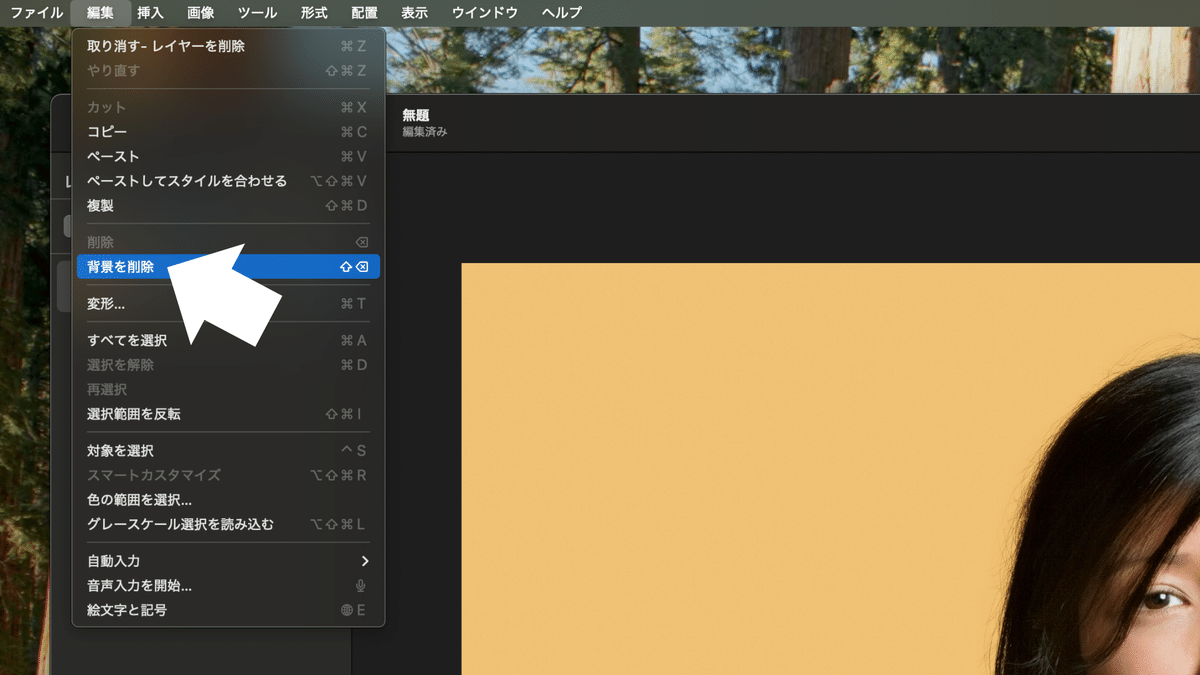The width and height of the screenshot is (1200, 675).
Task: Choose 選択範囲を反転
Action: click(x=228, y=414)
